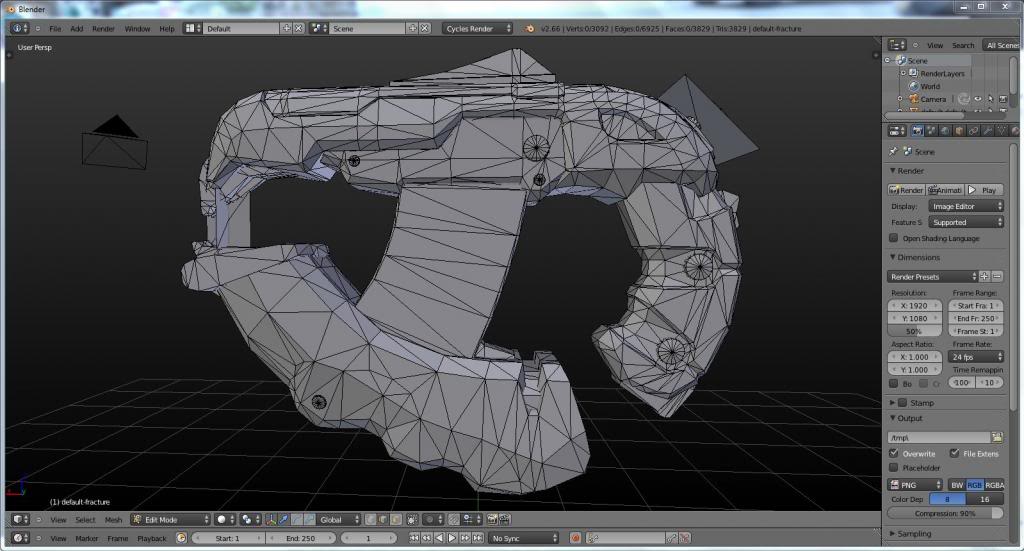Open the Mesh menu in 3D view

point(113,520)
